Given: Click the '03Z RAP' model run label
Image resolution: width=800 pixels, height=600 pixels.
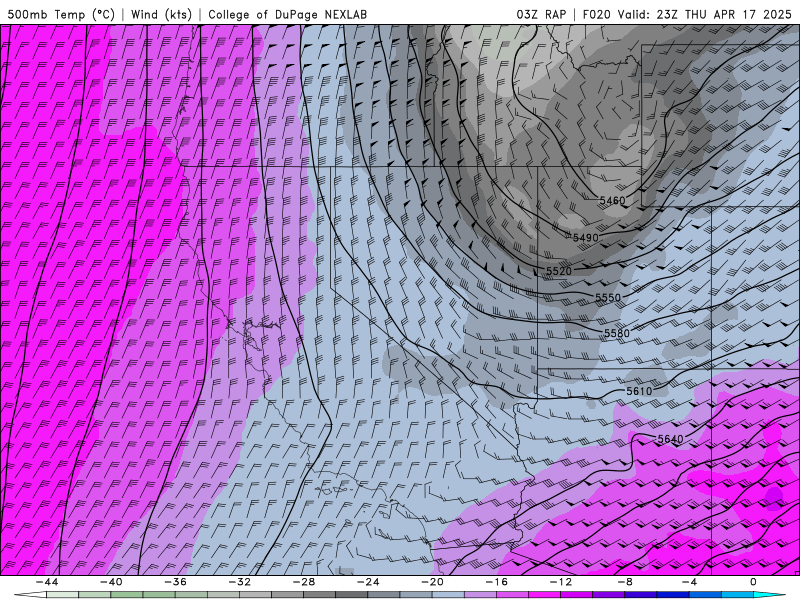Looking at the screenshot, I should [x=541, y=14].
